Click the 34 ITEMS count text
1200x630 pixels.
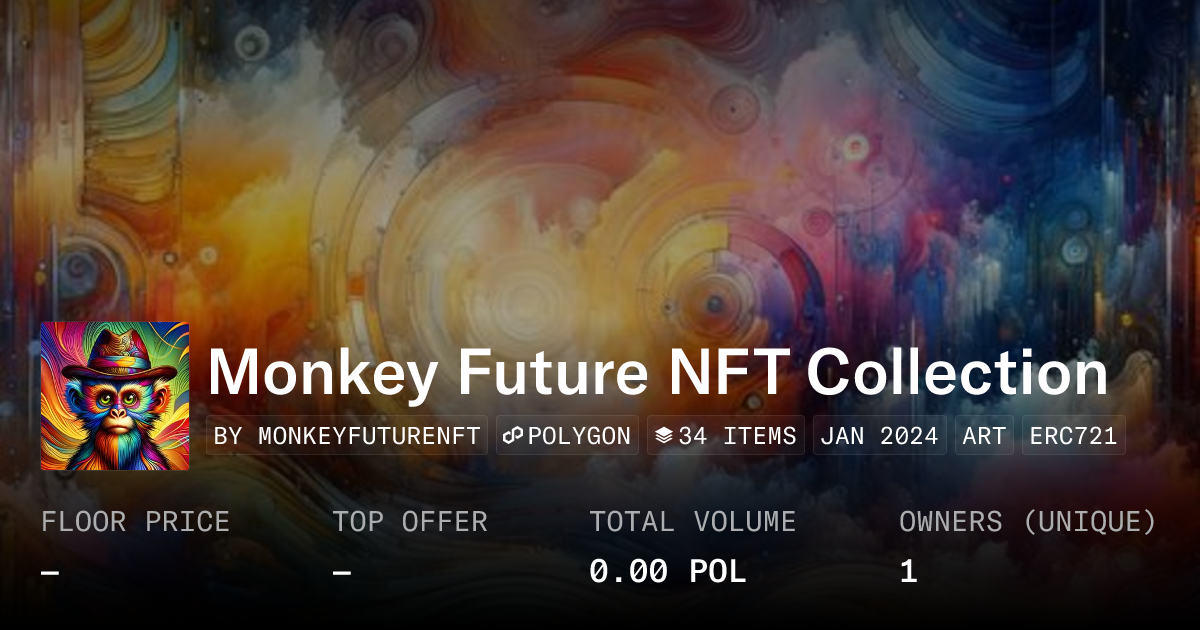point(737,436)
